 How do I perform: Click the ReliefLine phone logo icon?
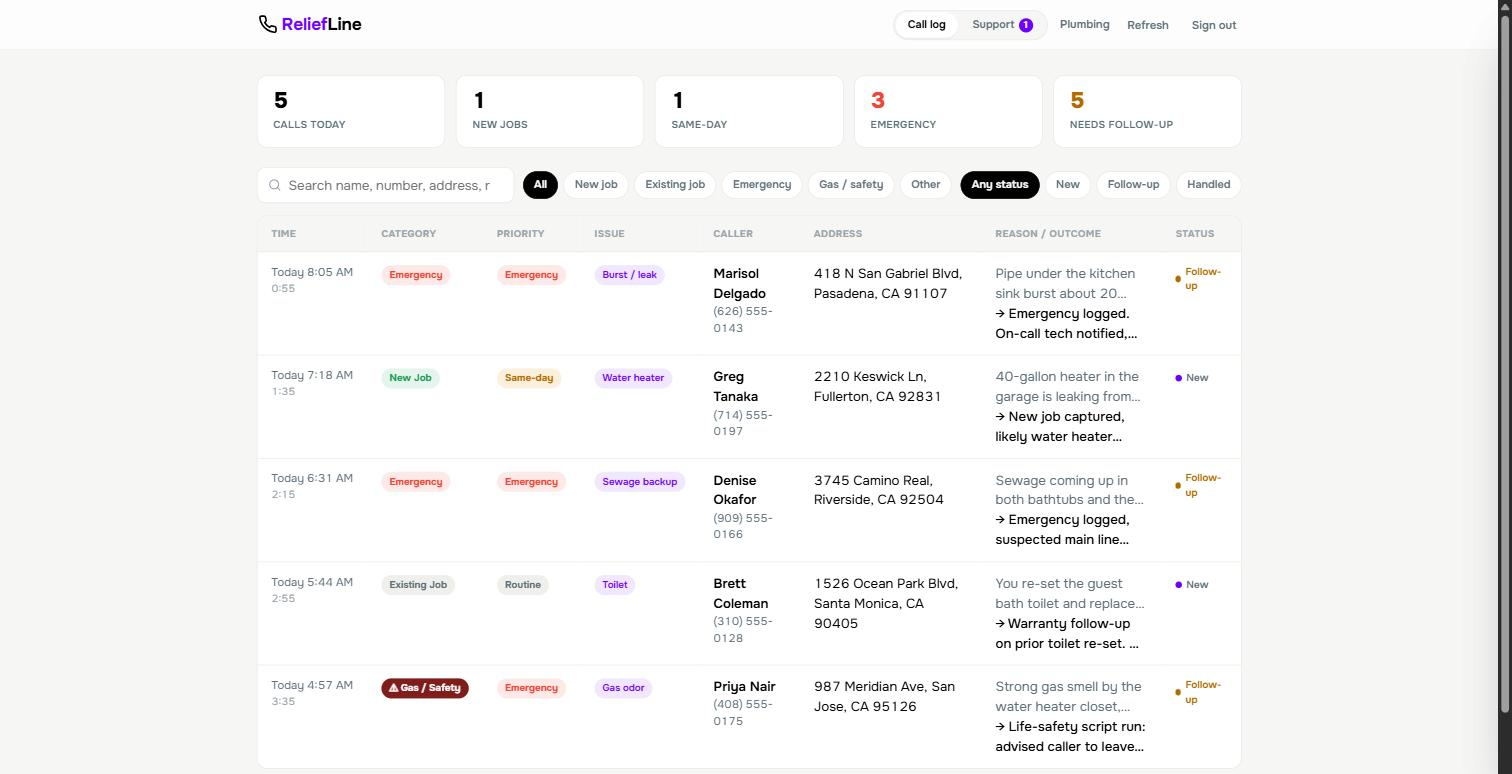(x=267, y=24)
